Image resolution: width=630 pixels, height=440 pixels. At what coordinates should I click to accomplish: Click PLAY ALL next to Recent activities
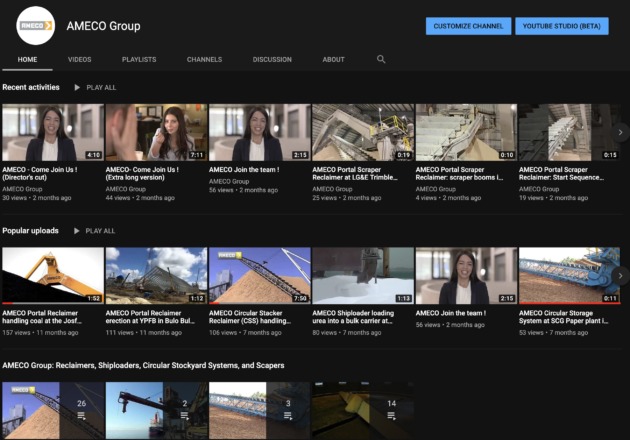[101, 88]
